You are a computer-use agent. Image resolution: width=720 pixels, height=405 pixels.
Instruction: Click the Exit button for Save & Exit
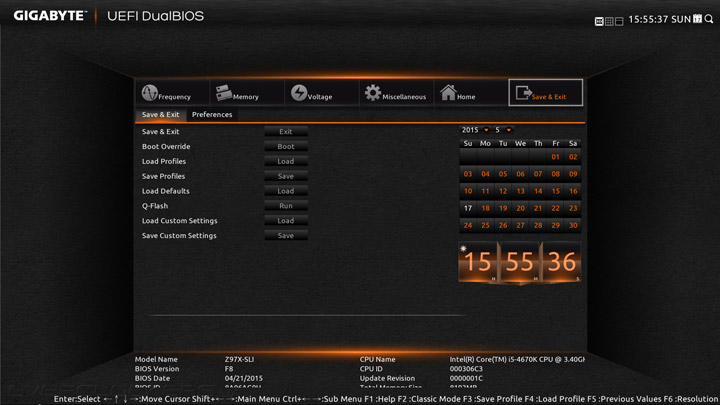[286, 131]
